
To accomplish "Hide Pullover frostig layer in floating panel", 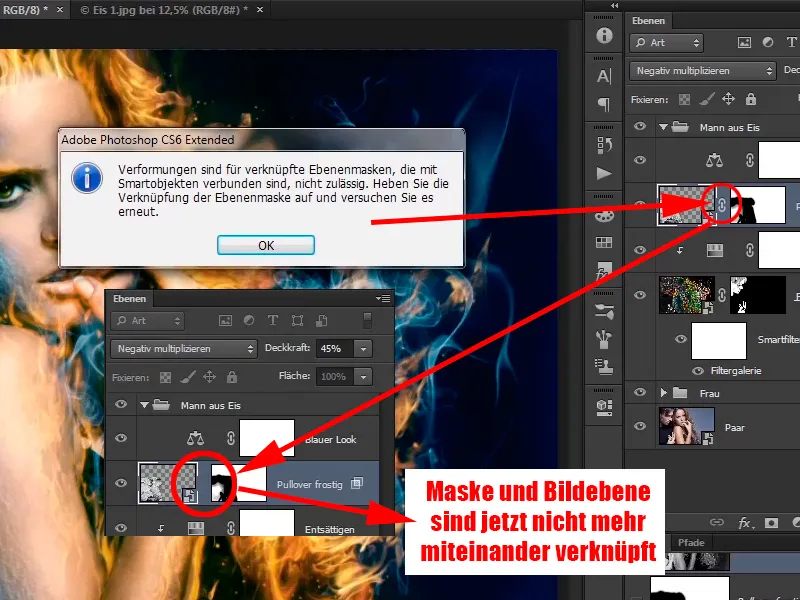I will 121,483.
